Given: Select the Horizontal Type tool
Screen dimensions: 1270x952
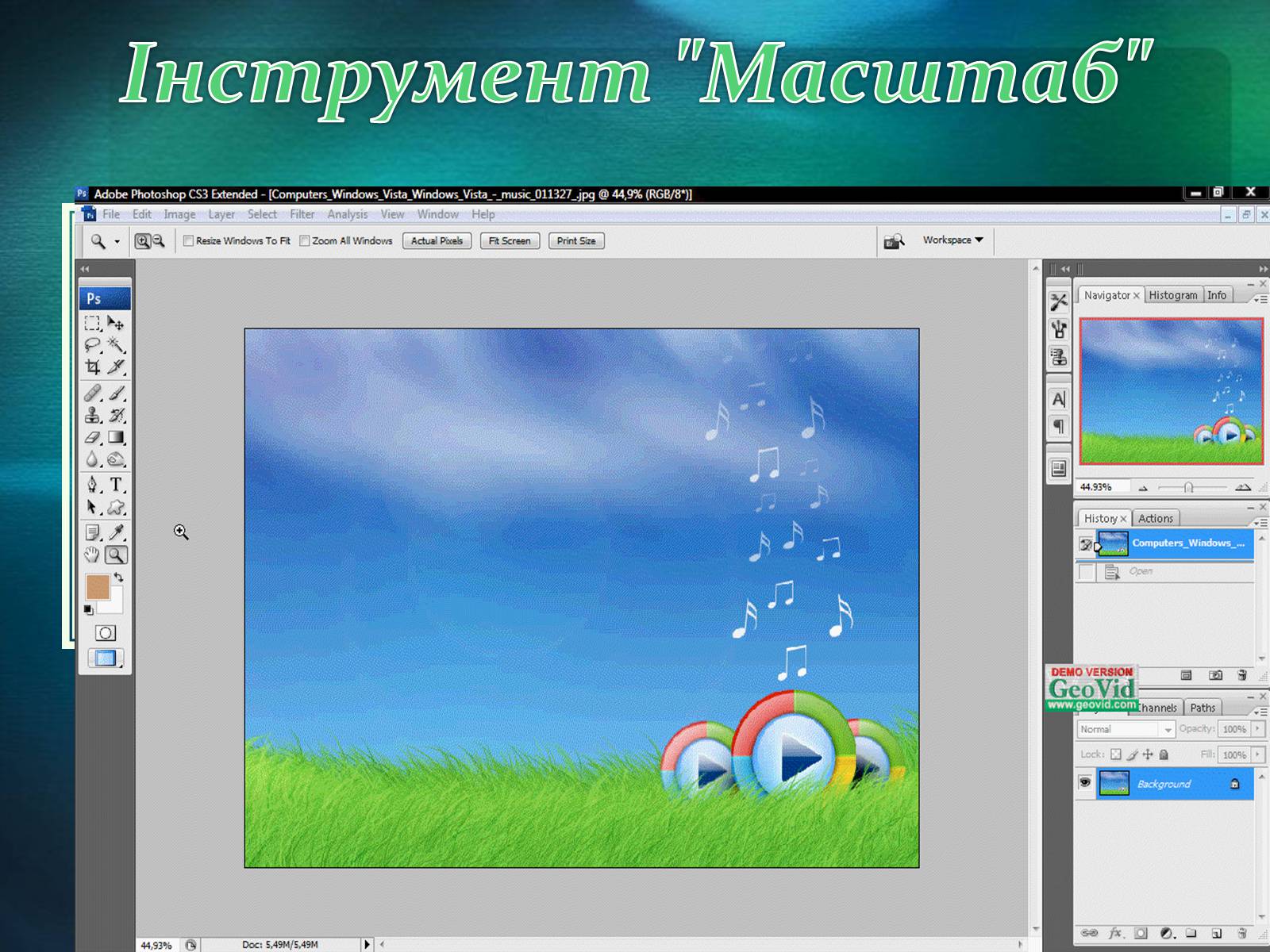Looking at the screenshot, I should 116,485.
